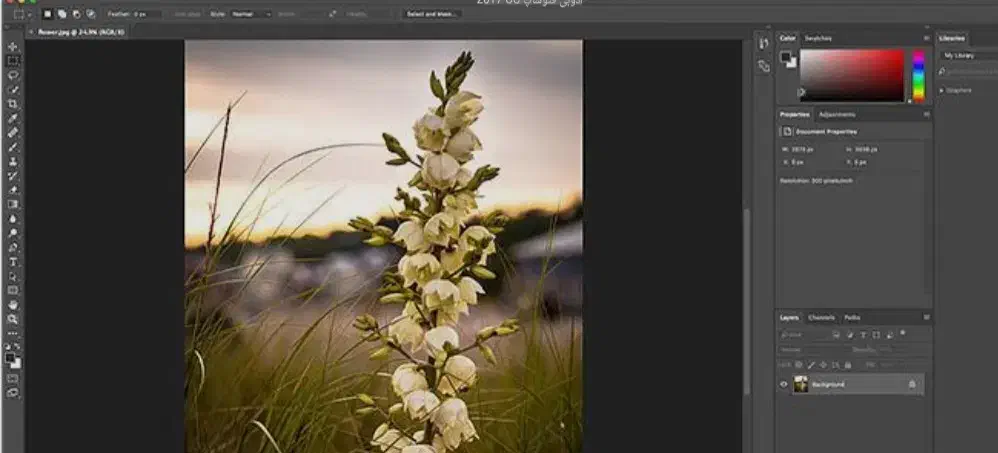The height and width of the screenshot is (453, 998).
Task: Select the Zoom tool
Action: [x=13, y=319]
